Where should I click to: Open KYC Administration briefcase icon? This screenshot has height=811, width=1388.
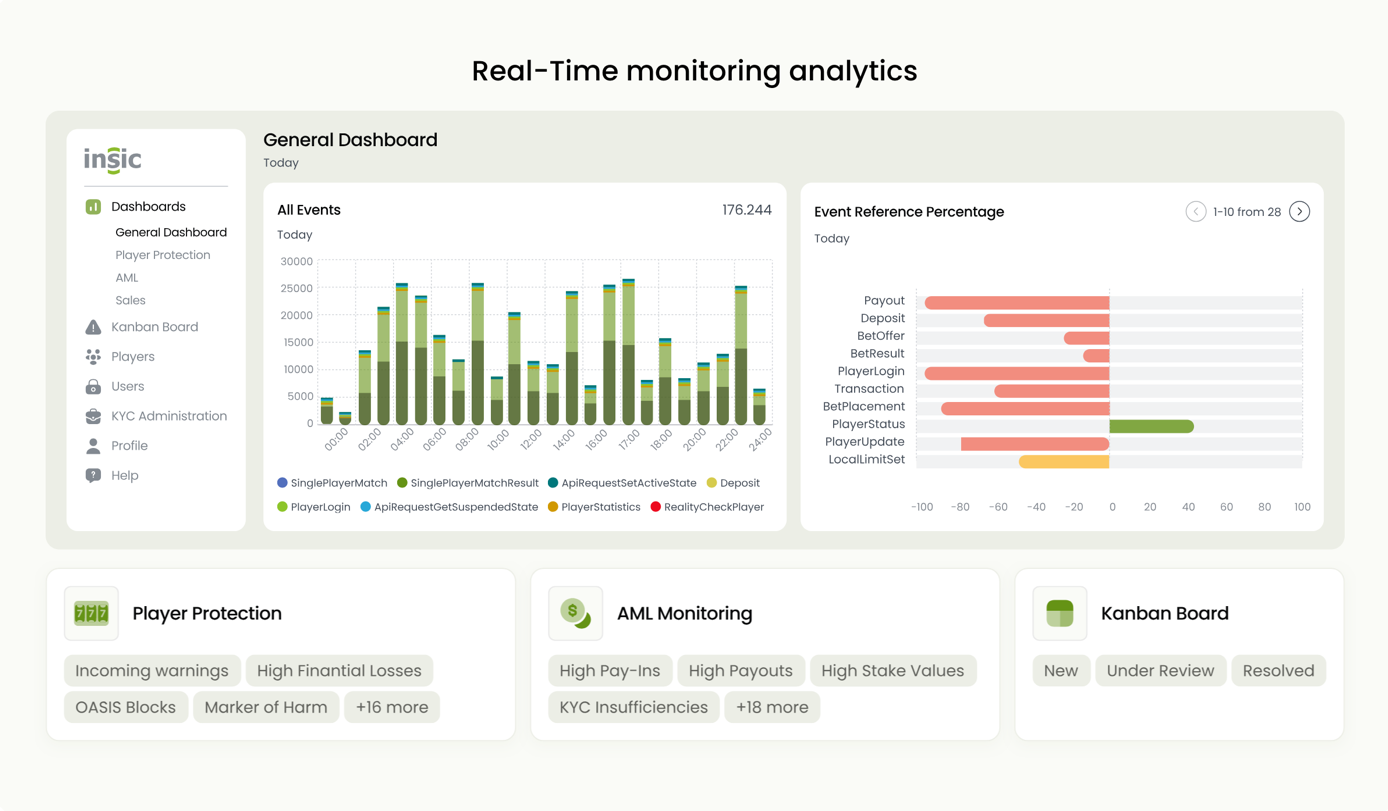click(x=93, y=416)
